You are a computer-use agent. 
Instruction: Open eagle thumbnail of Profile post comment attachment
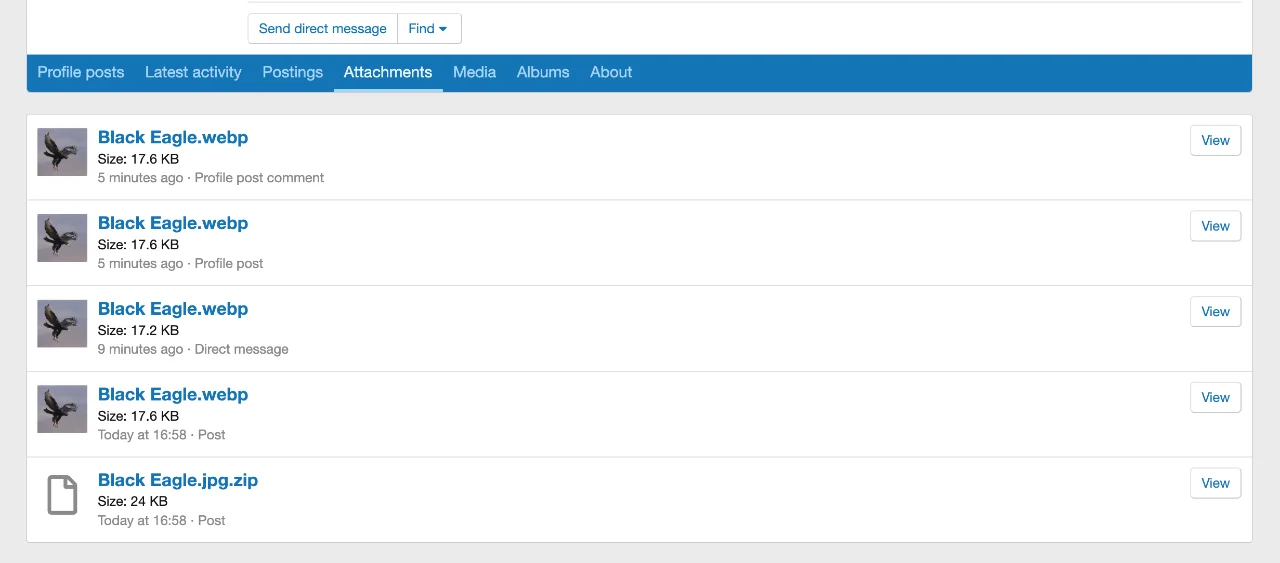click(62, 152)
